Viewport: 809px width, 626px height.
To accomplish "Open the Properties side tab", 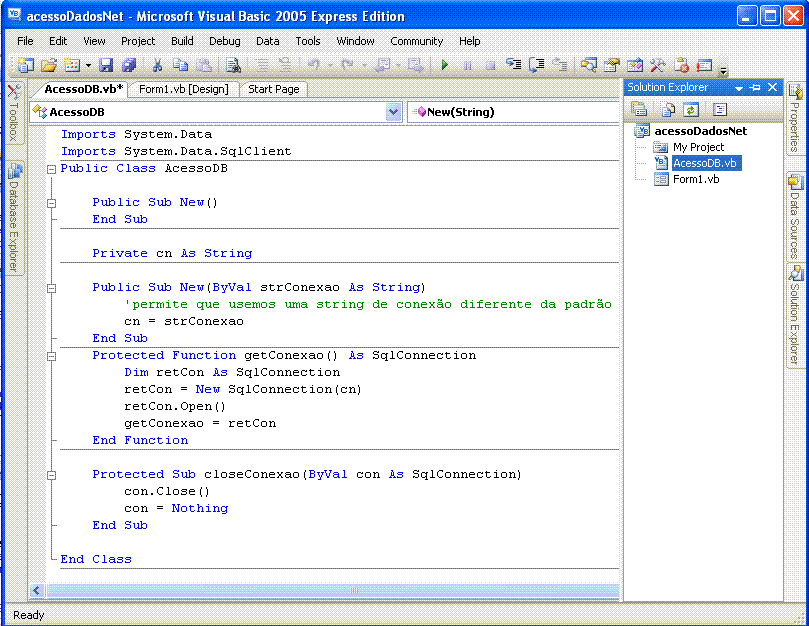I will click(x=795, y=118).
